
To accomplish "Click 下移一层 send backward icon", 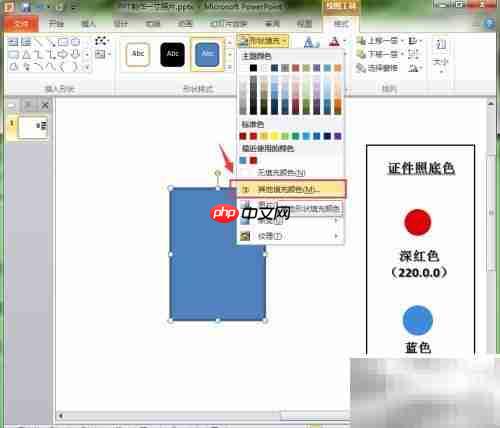I will pos(361,54).
